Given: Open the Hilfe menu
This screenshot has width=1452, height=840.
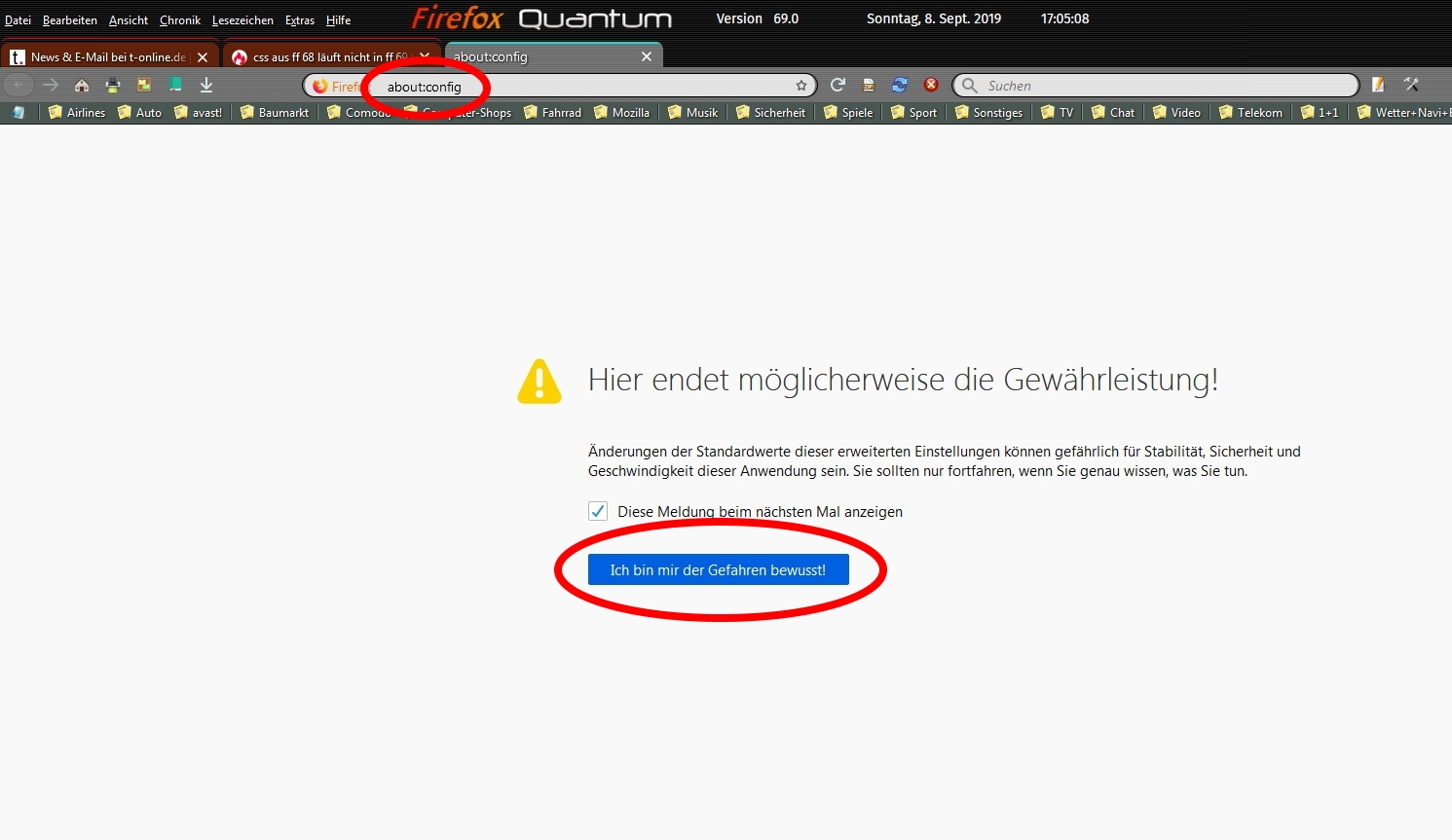Looking at the screenshot, I should [x=338, y=20].
